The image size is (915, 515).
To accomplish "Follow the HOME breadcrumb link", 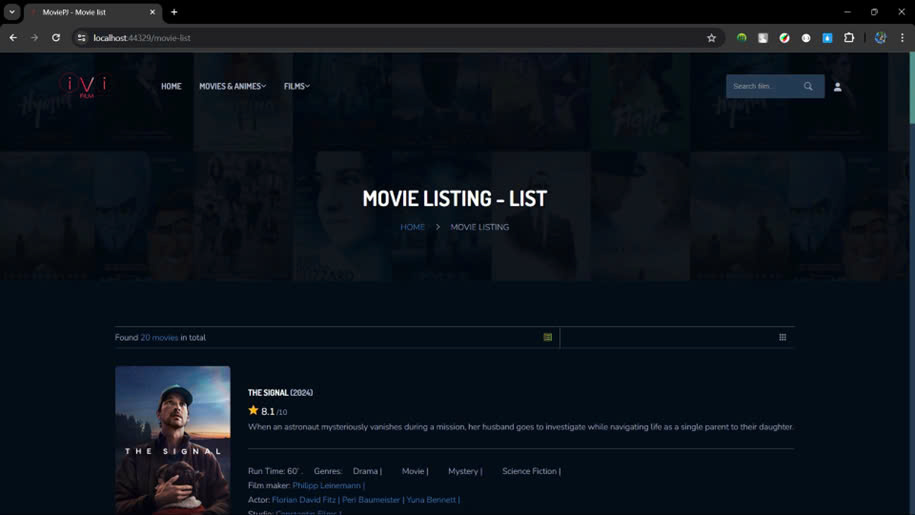I will point(413,227).
